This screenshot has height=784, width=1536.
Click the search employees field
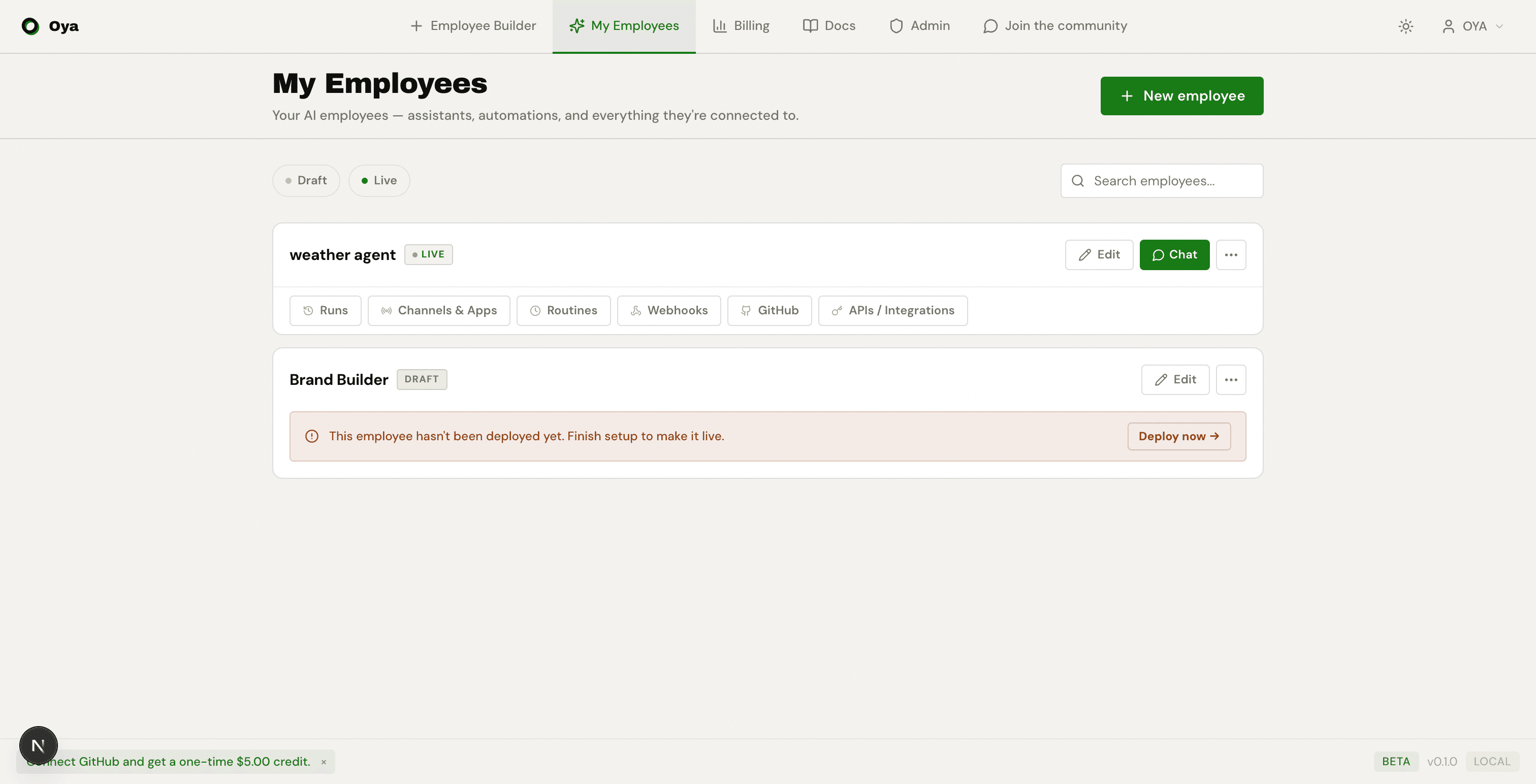click(x=1161, y=181)
